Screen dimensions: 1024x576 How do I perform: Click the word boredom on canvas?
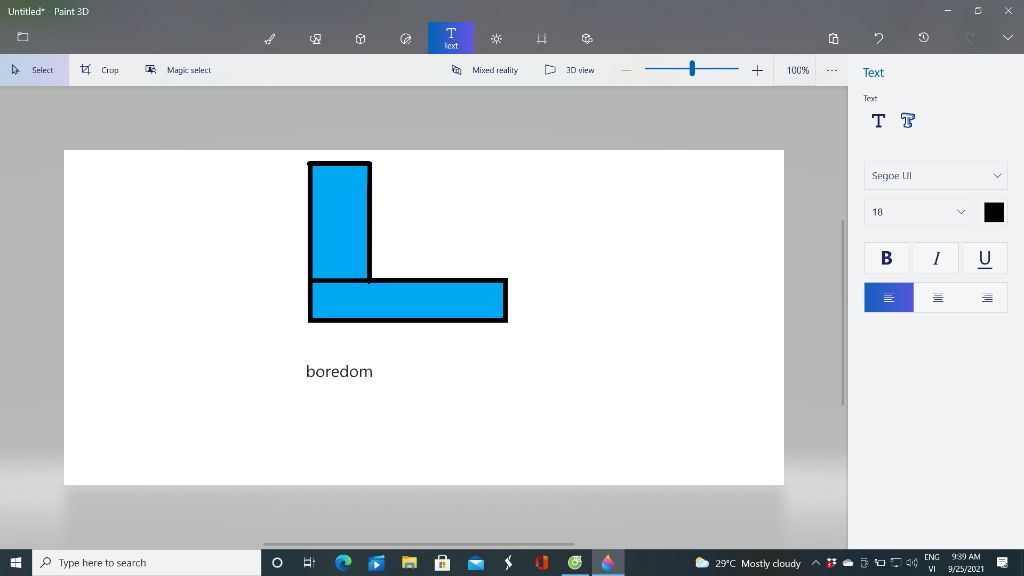click(339, 372)
